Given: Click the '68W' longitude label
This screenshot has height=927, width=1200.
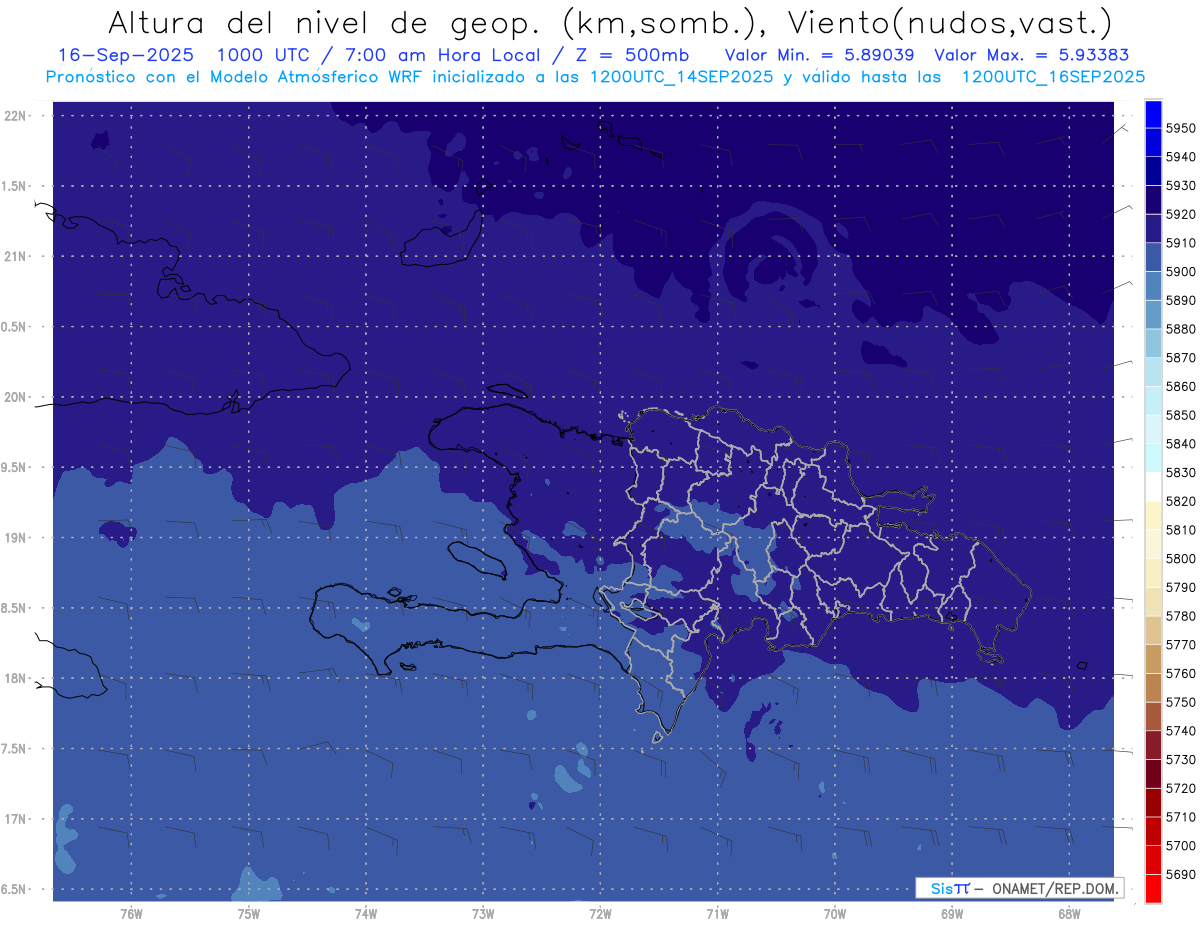Looking at the screenshot, I should pyautogui.click(x=1069, y=914).
